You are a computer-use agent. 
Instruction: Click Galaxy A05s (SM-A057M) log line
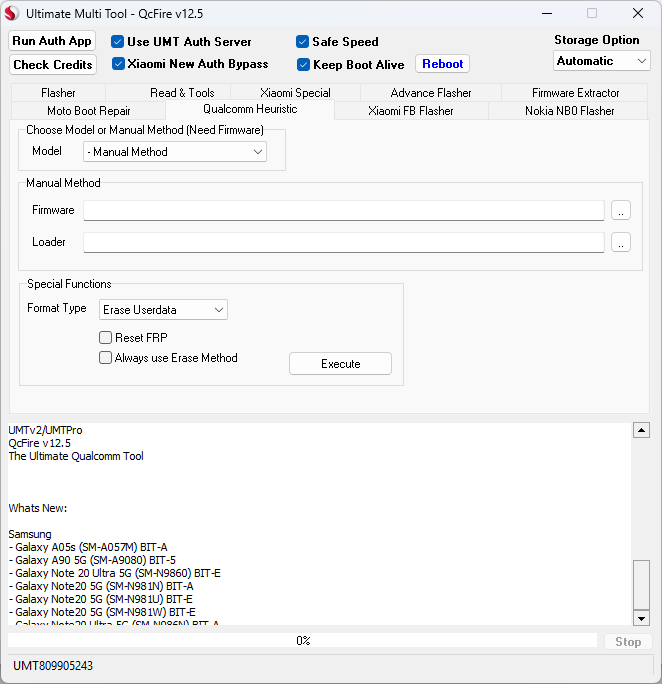(88, 547)
